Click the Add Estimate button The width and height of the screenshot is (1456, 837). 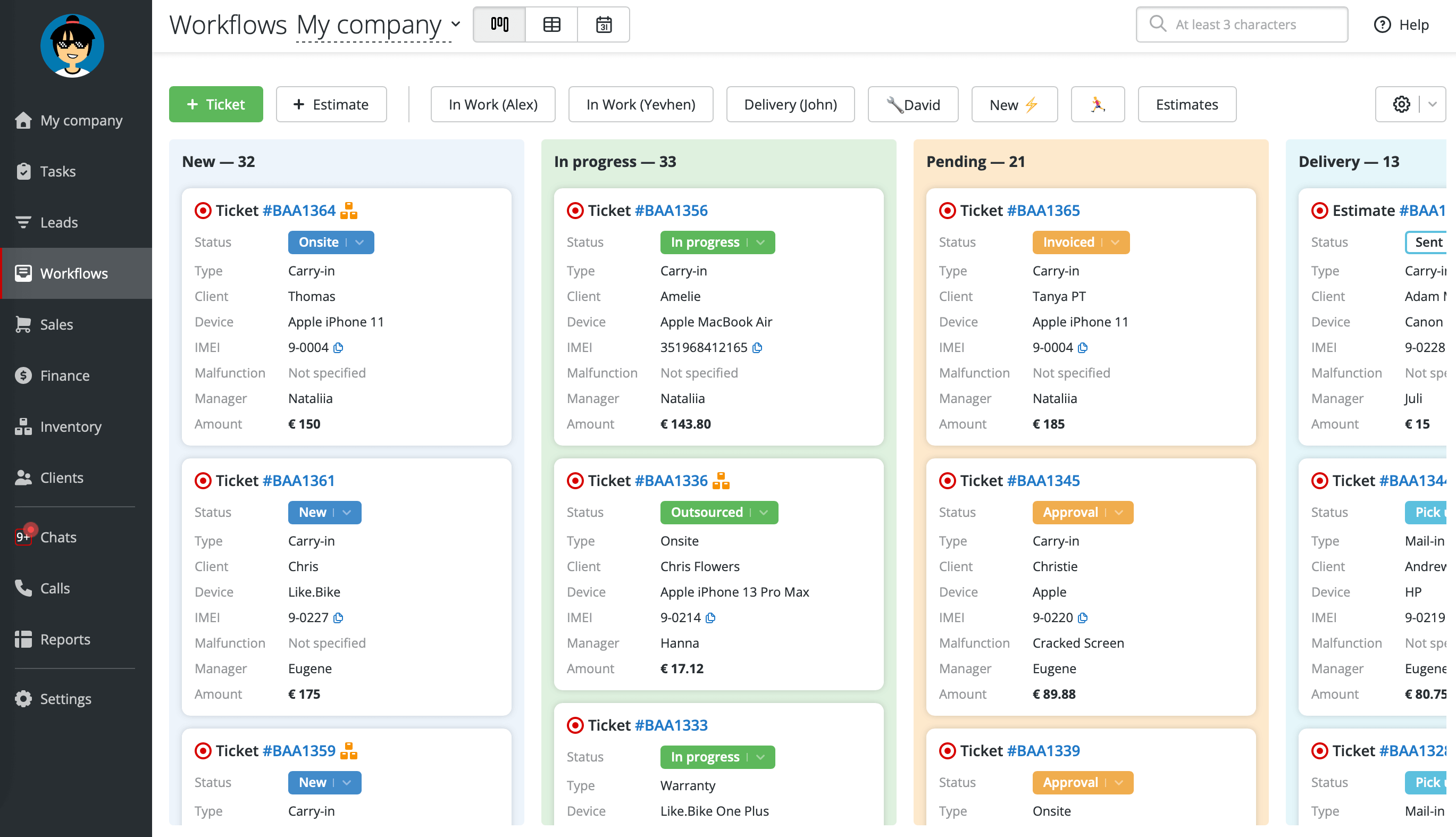click(330, 104)
